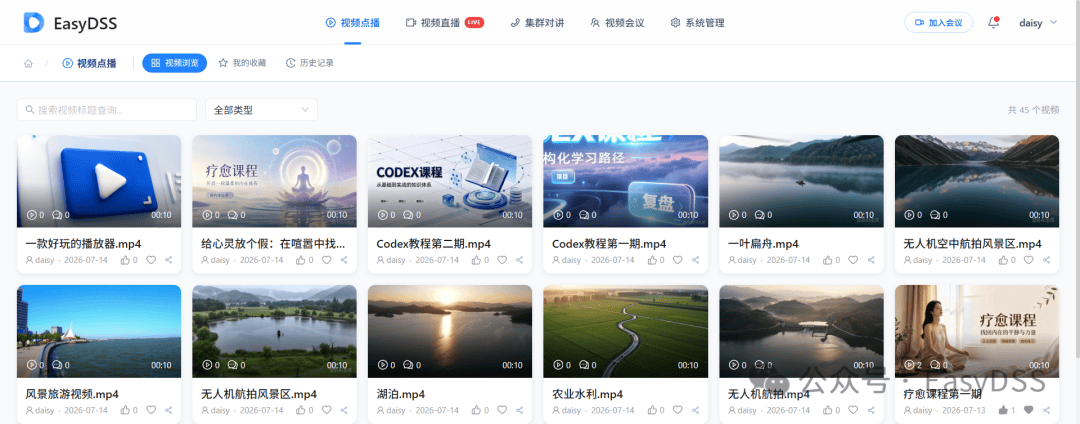Viewport: 1080px width, 424px height.
Task: Switch to 我的收藏 sub-tab
Action: 242,63
